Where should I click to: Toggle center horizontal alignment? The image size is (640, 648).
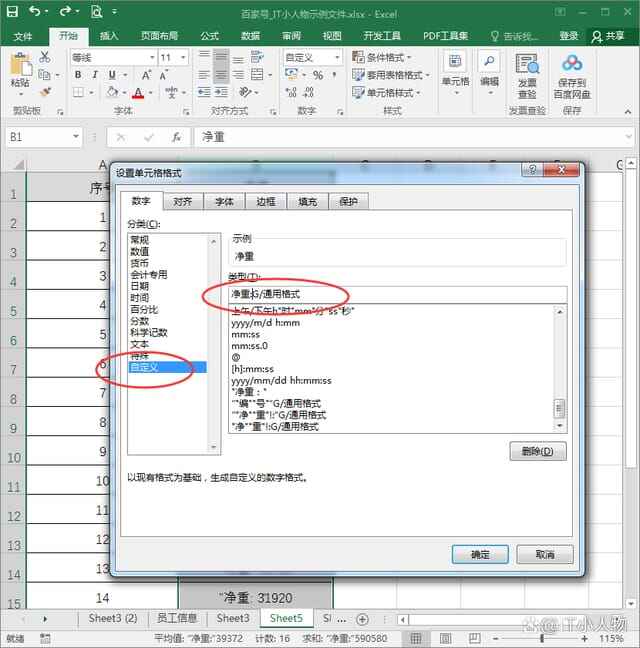tap(221, 75)
